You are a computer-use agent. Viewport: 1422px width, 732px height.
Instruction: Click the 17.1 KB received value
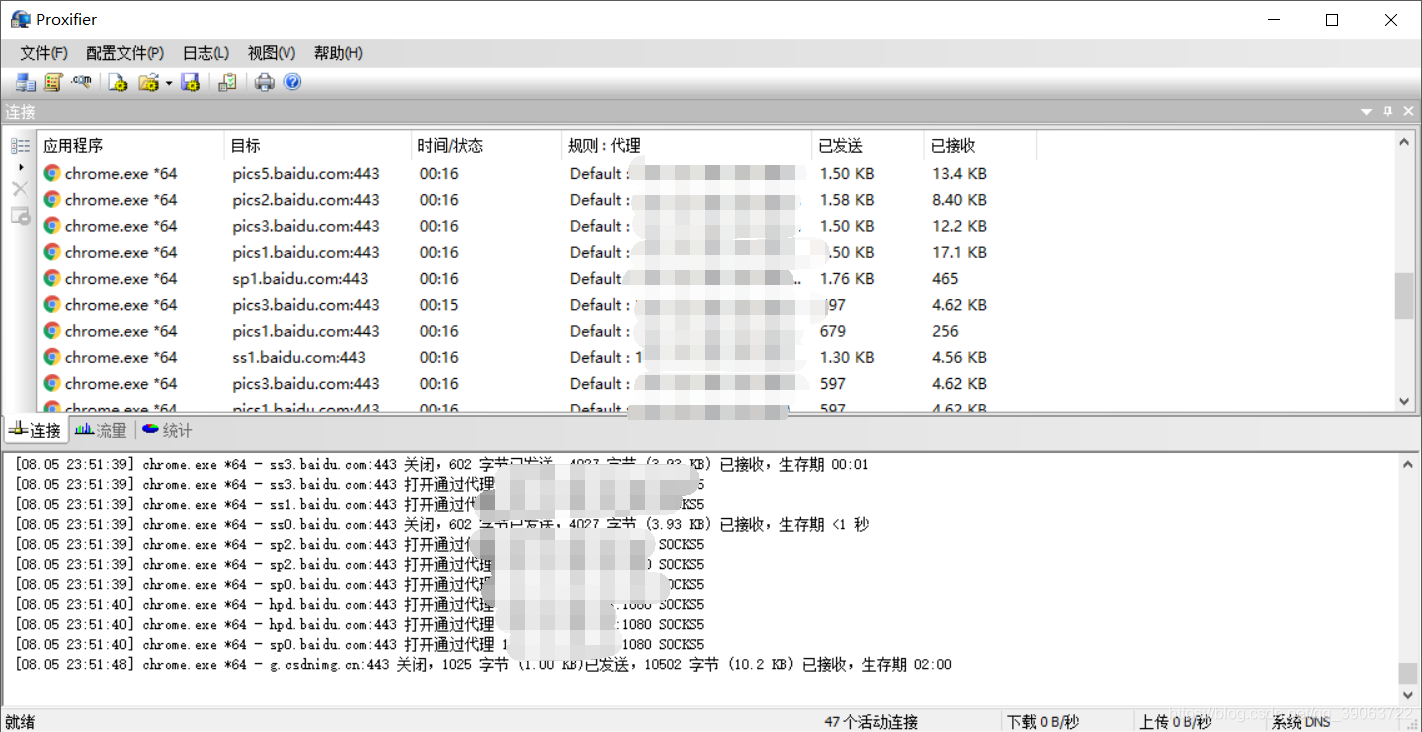959,252
